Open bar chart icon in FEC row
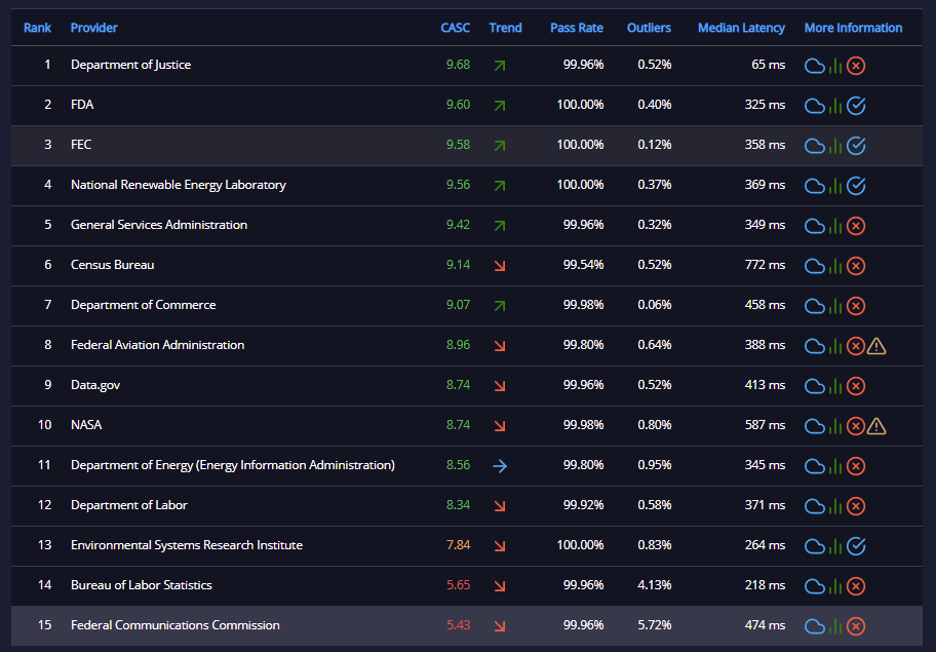 835,146
